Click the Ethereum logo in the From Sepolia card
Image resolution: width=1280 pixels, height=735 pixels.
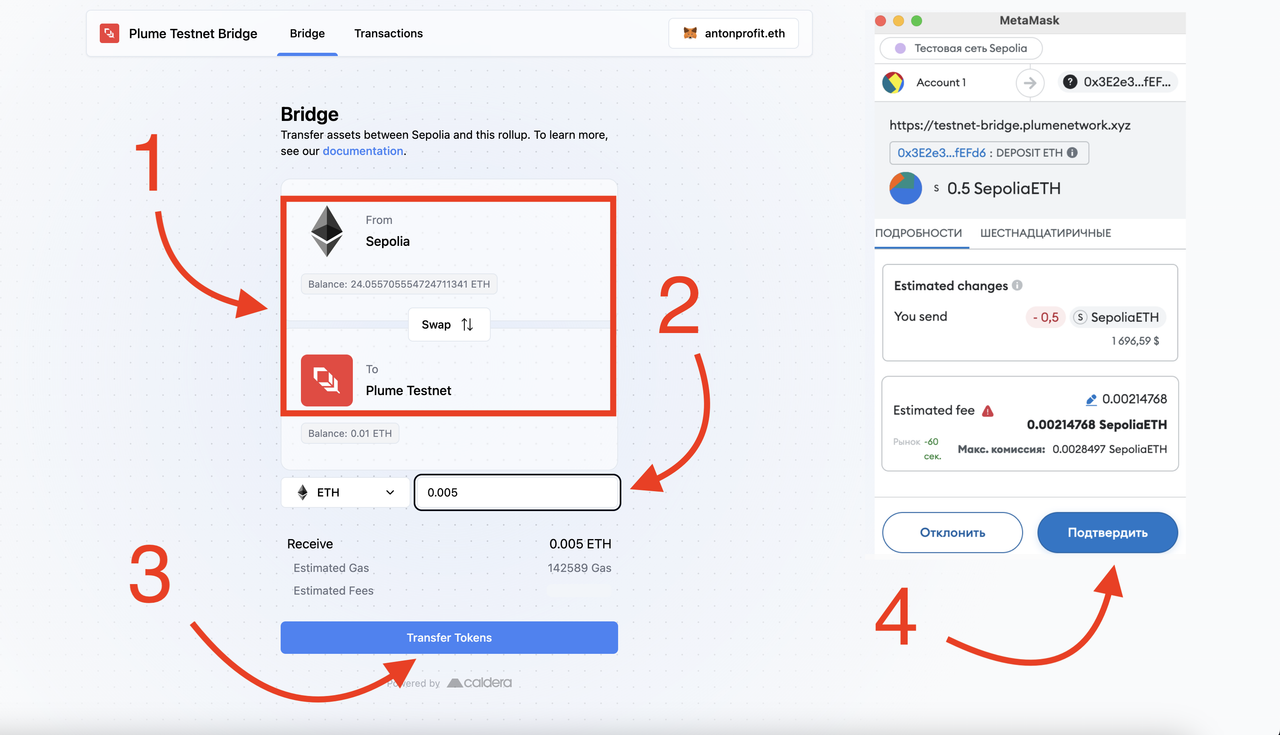coord(326,232)
